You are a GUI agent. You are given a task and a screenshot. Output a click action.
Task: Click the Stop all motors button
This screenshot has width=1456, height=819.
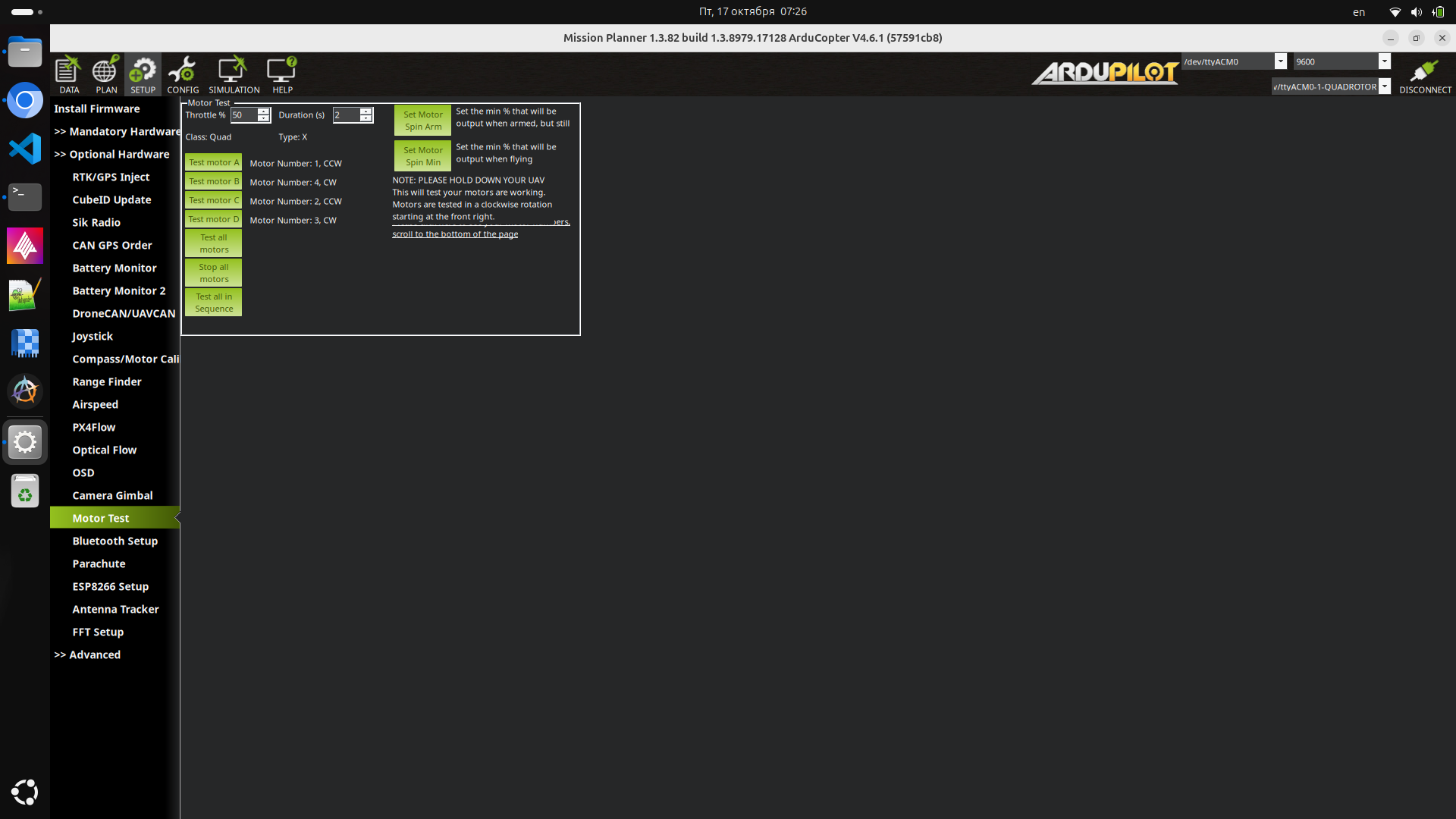pos(213,273)
